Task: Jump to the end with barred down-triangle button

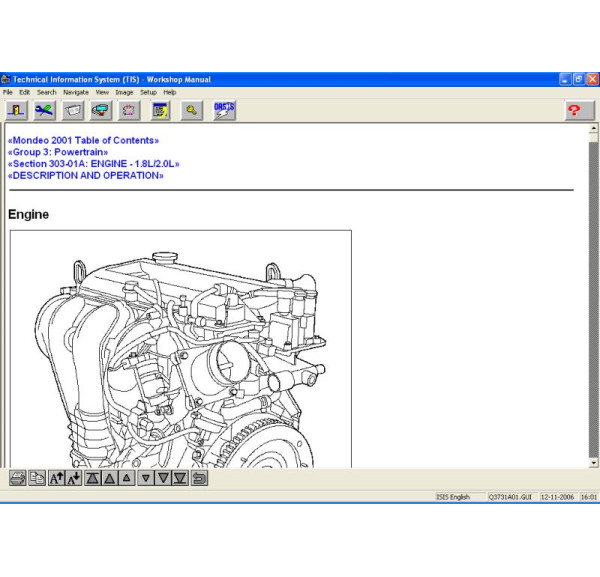Action: [x=180, y=478]
